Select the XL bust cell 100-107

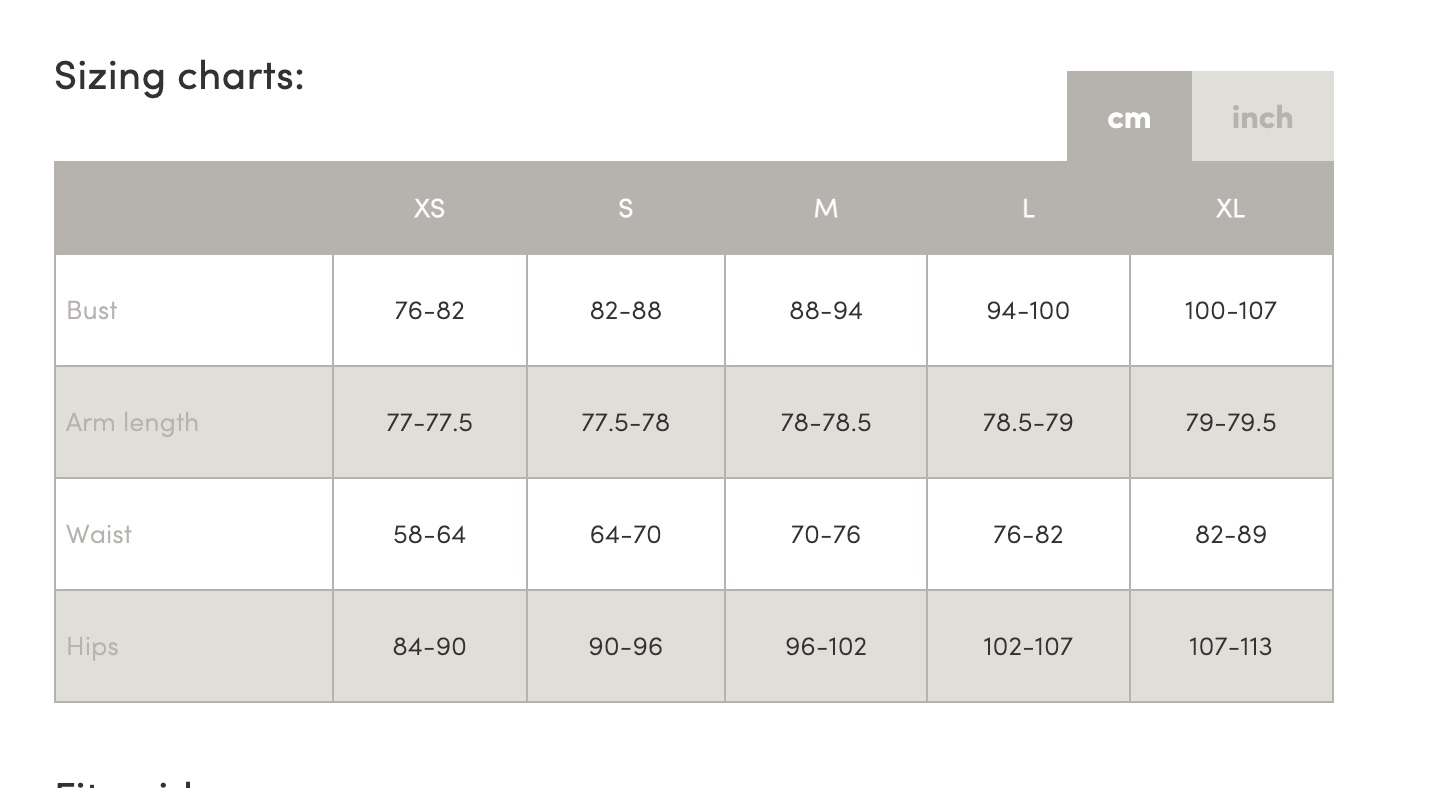click(x=1230, y=310)
